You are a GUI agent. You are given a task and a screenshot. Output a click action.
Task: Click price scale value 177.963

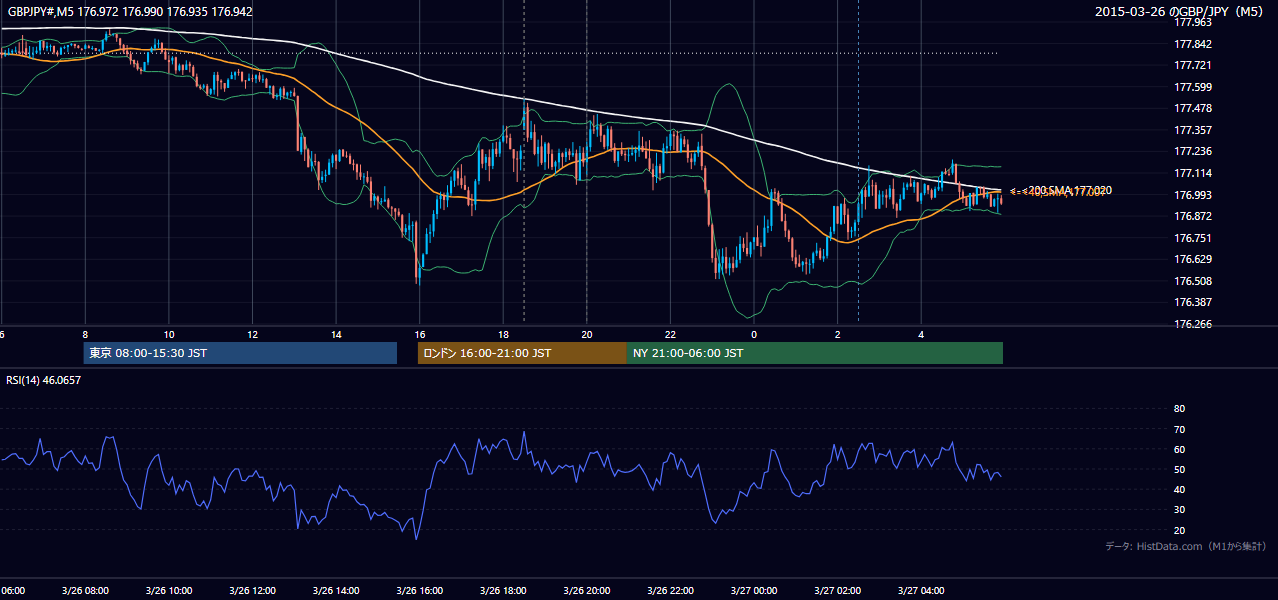pos(1192,22)
